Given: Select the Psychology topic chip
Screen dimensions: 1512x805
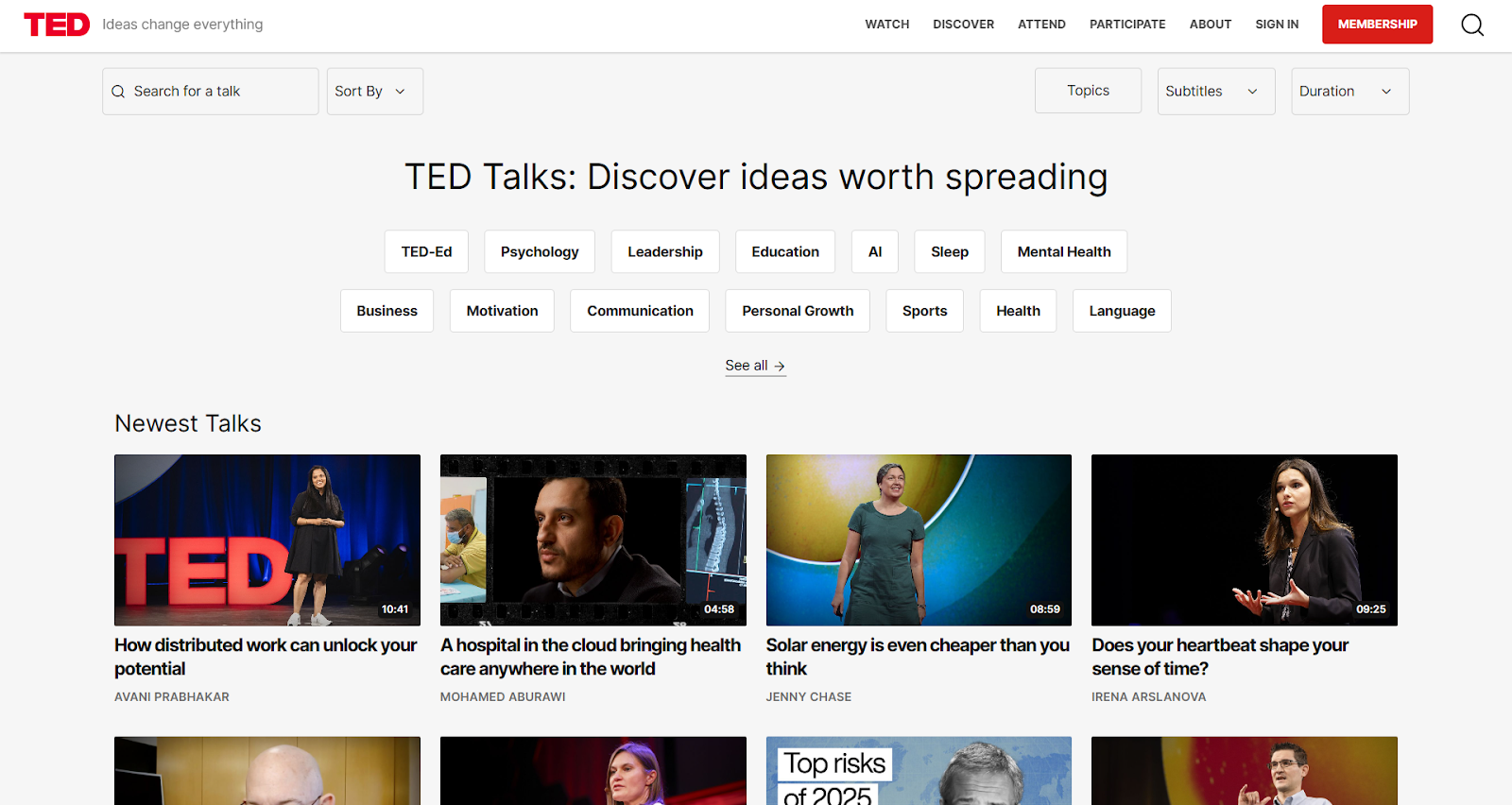Looking at the screenshot, I should coord(540,252).
